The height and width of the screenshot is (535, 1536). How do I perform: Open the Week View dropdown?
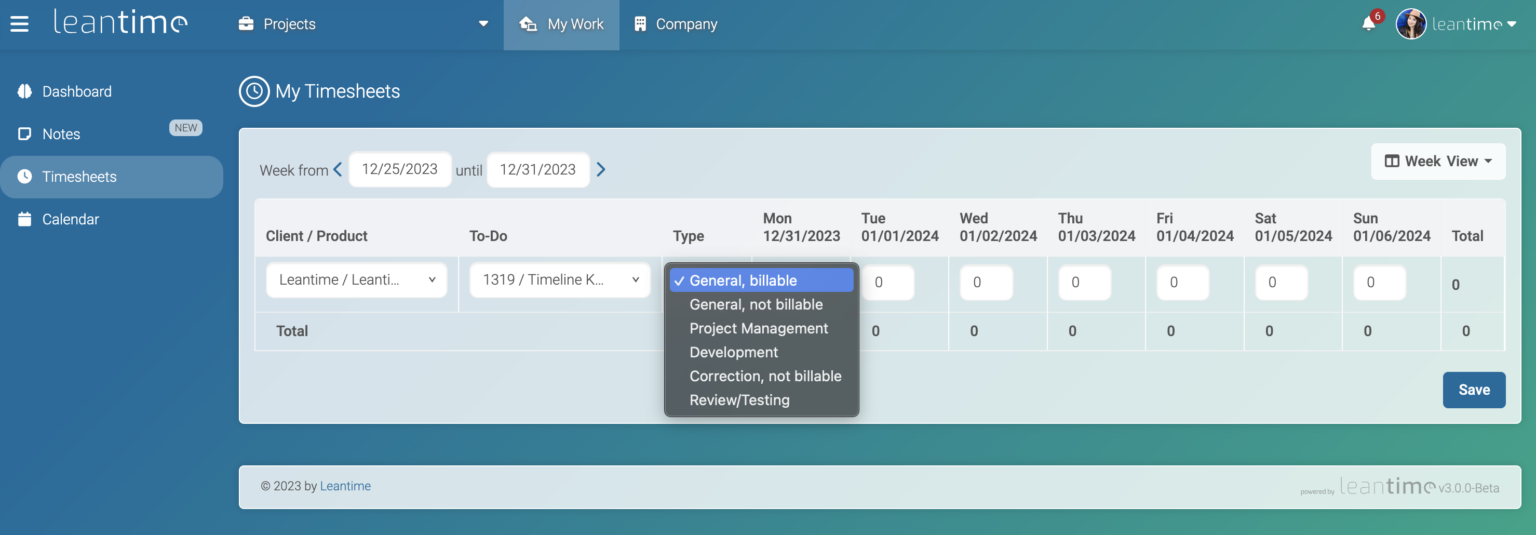point(1438,161)
